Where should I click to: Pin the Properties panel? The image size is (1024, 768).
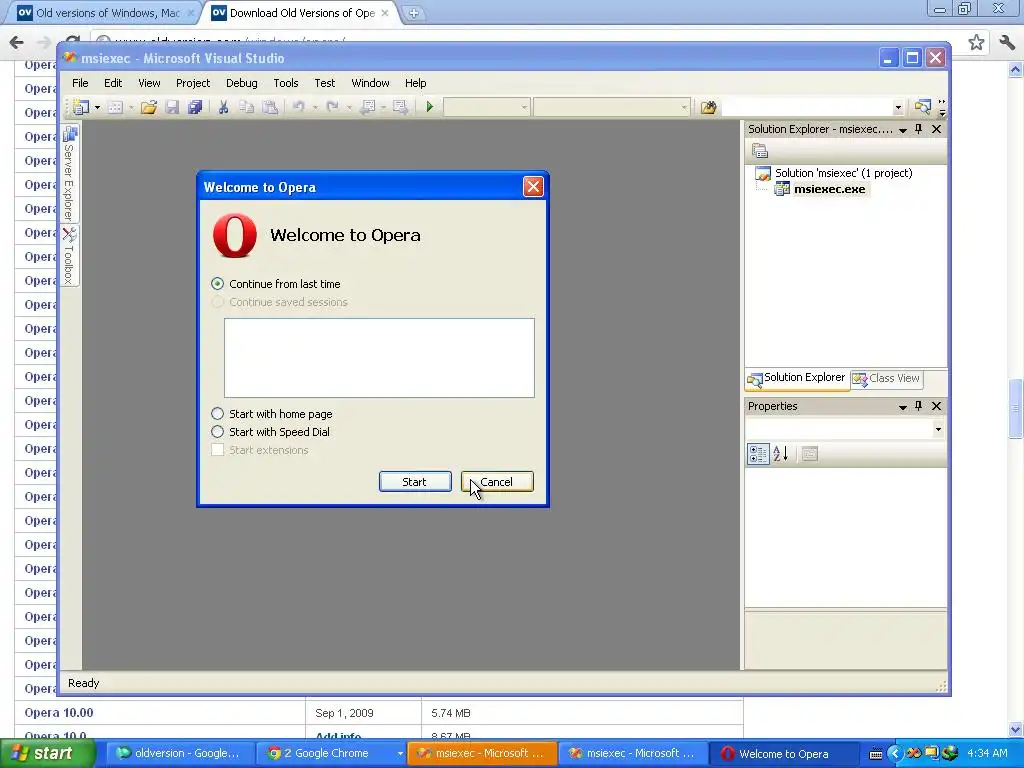click(x=918, y=406)
